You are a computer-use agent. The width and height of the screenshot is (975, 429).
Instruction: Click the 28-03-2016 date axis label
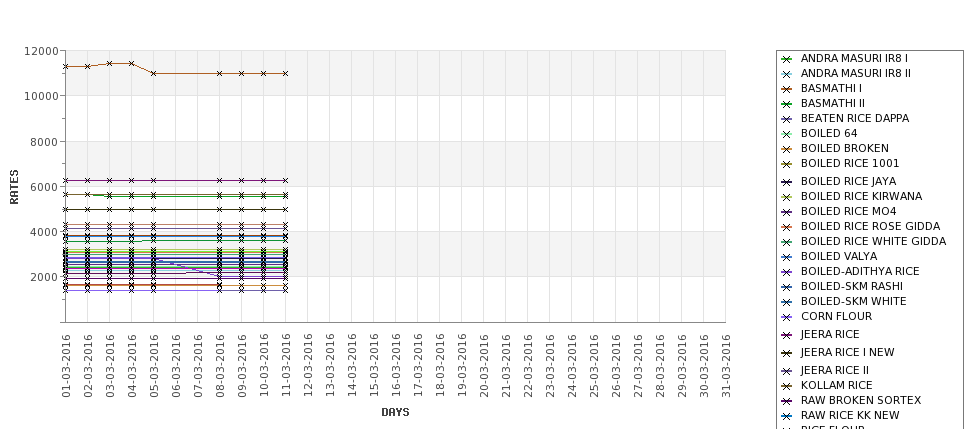660,366
